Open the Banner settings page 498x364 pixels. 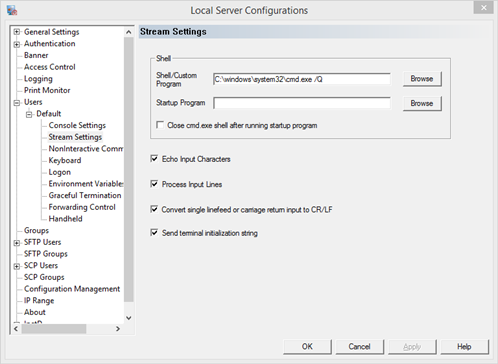(36, 55)
